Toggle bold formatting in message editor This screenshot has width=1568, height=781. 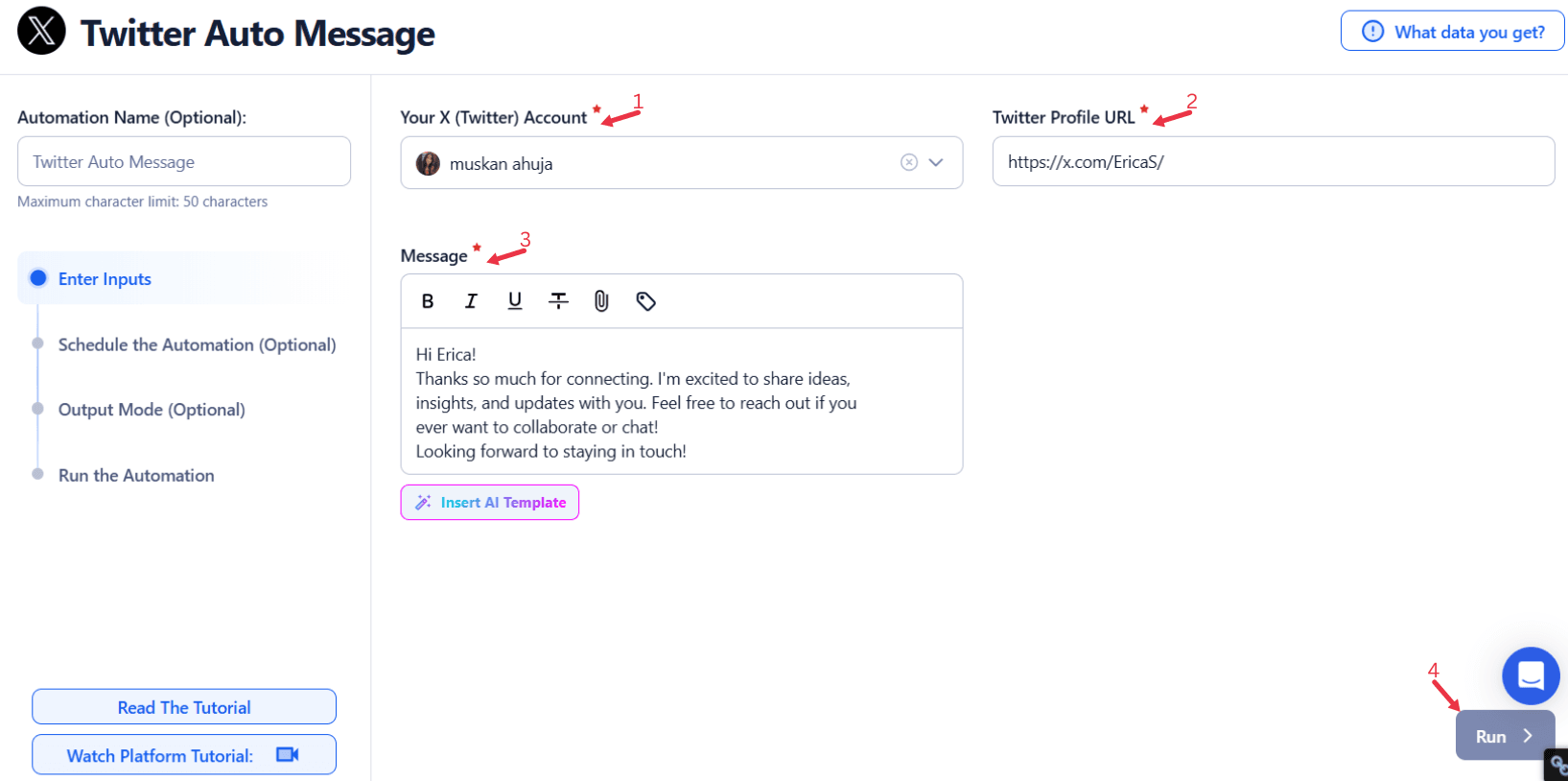428,301
